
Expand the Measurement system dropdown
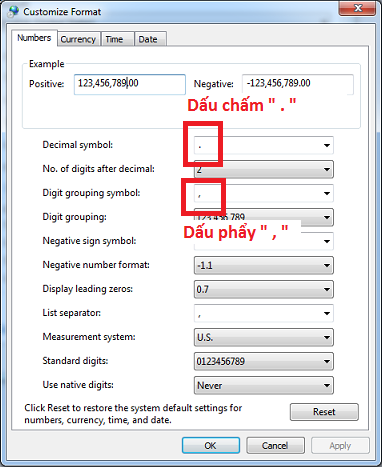(264, 337)
